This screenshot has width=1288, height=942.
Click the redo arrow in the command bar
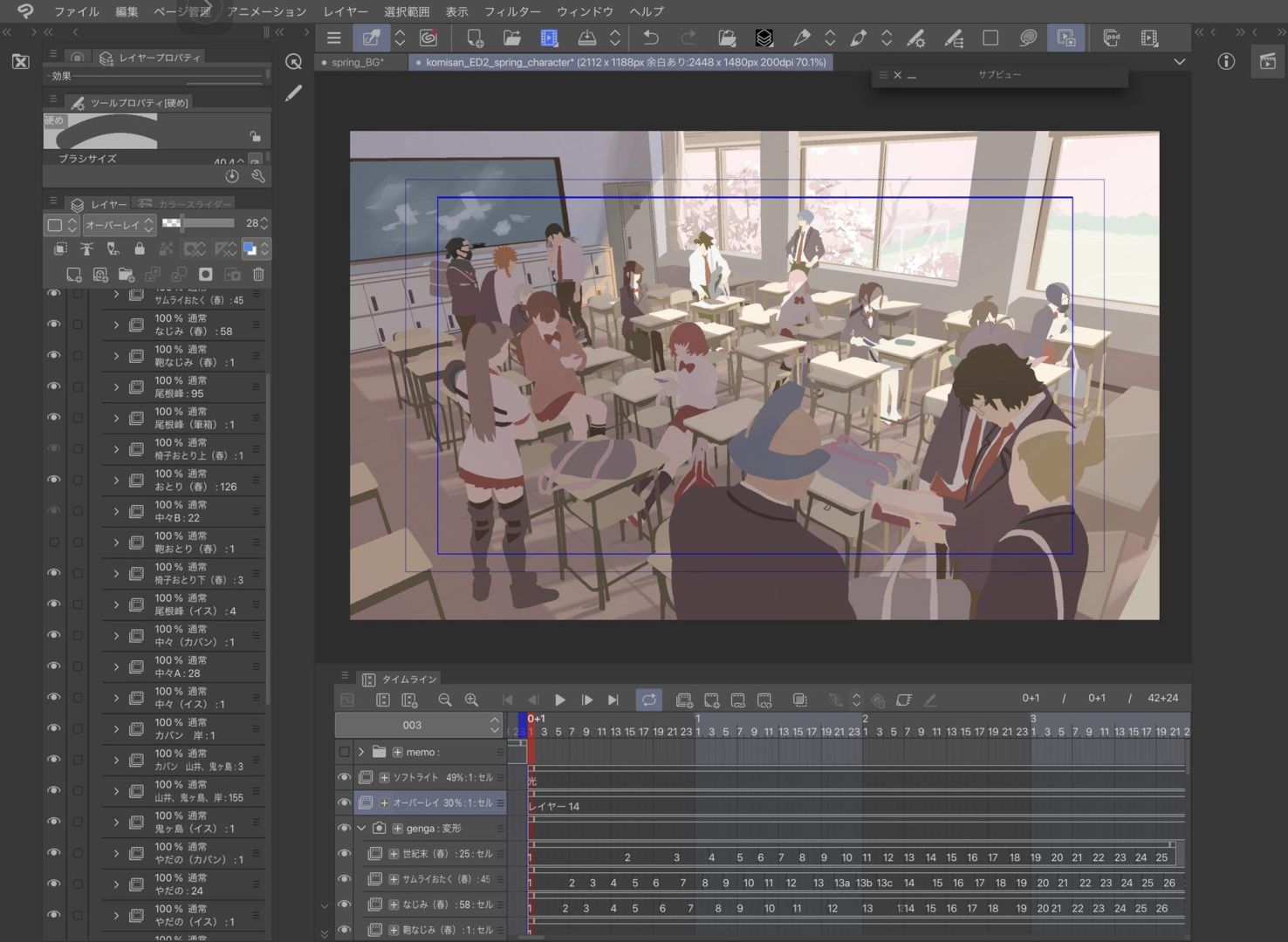689,38
